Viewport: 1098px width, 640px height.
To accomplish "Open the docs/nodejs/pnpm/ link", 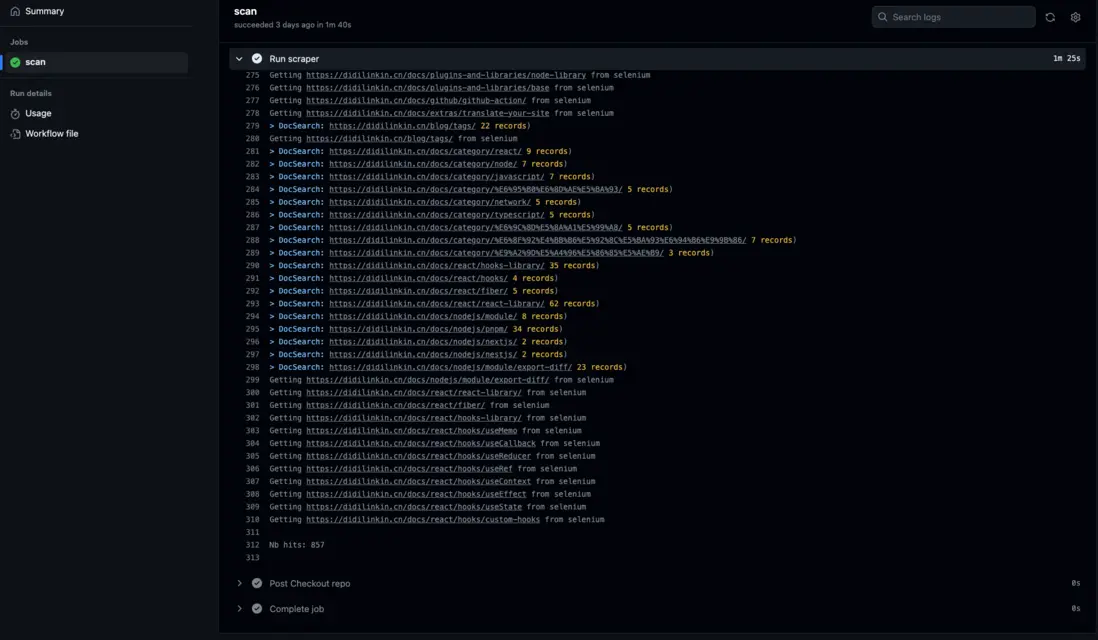I will coord(418,329).
